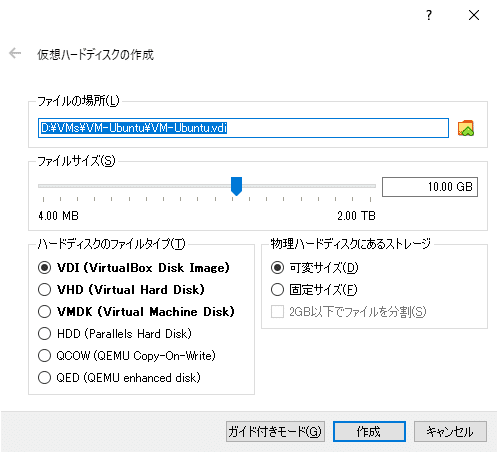Click the file location path field
Viewport: 498px width, 453px height.
(243, 128)
